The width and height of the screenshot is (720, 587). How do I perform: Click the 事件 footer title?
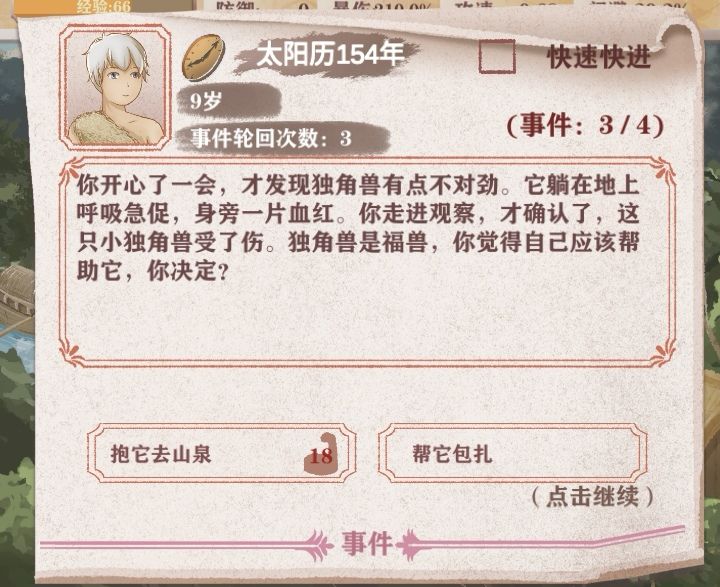tap(366, 544)
